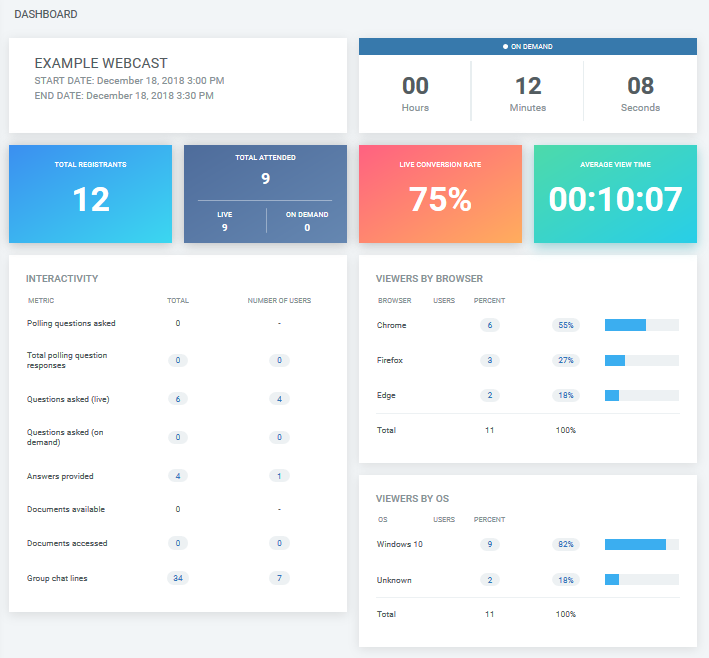Select the EXAMPLE WEBCAST title

tap(101, 63)
